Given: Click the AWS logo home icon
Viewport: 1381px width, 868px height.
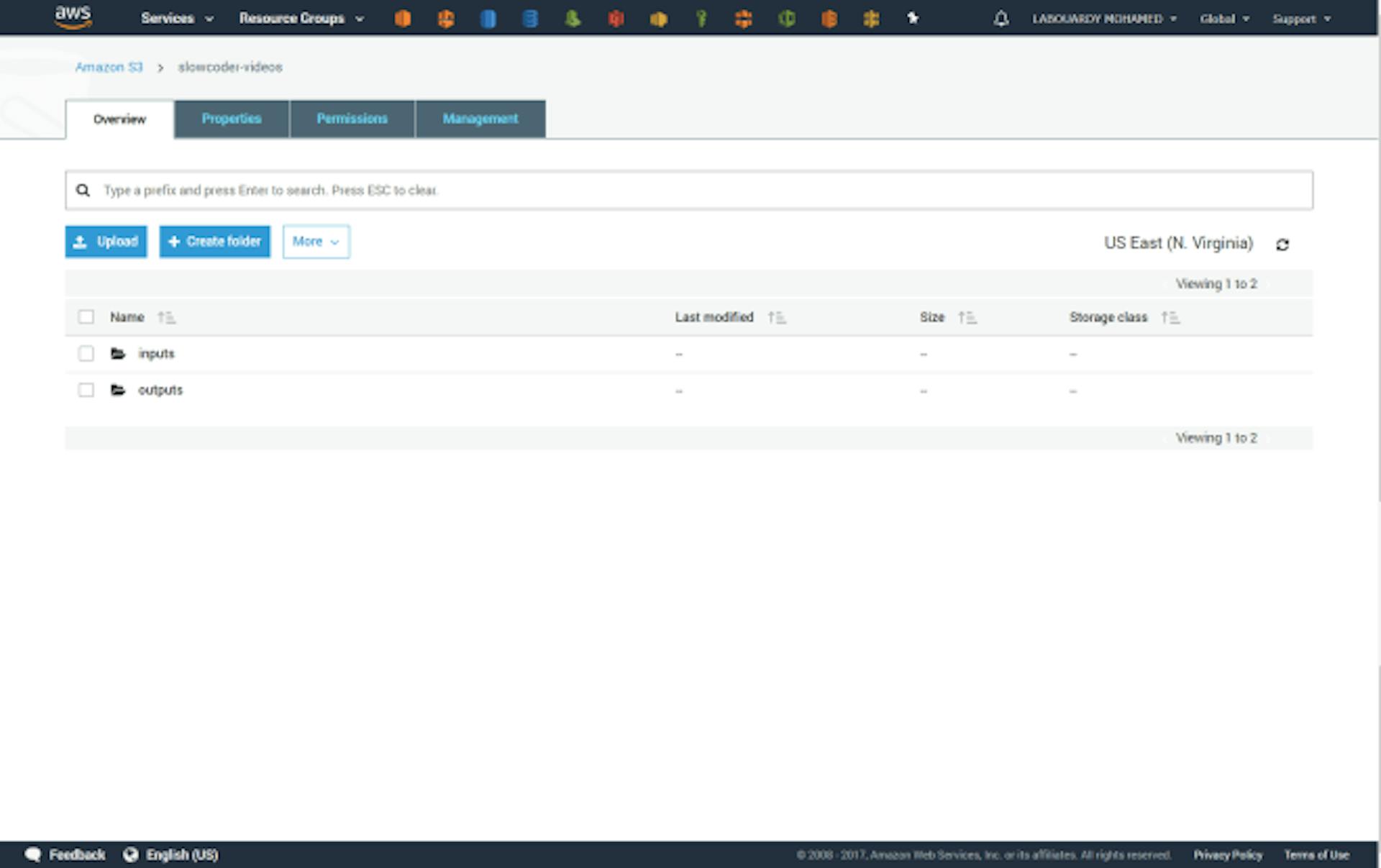Looking at the screenshot, I should coord(73,17).
